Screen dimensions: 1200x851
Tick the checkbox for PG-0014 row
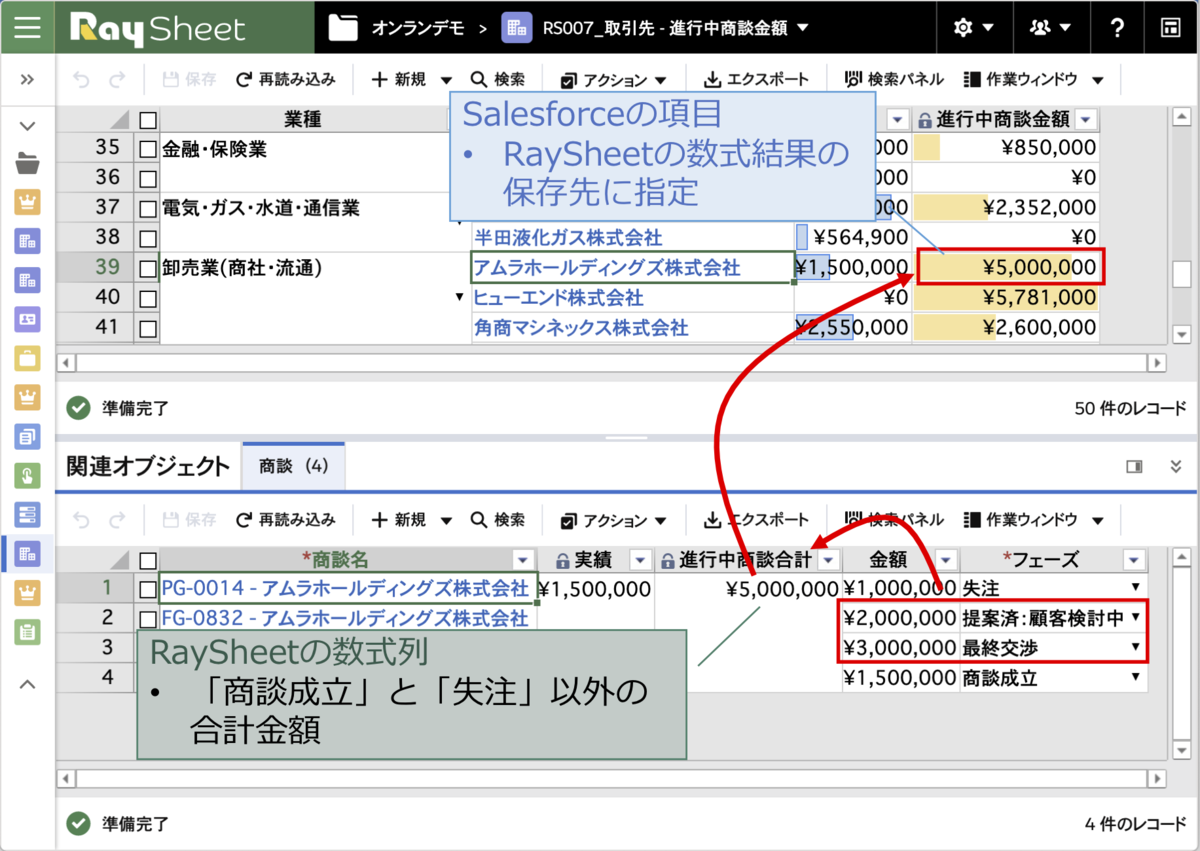coord(148,589)
